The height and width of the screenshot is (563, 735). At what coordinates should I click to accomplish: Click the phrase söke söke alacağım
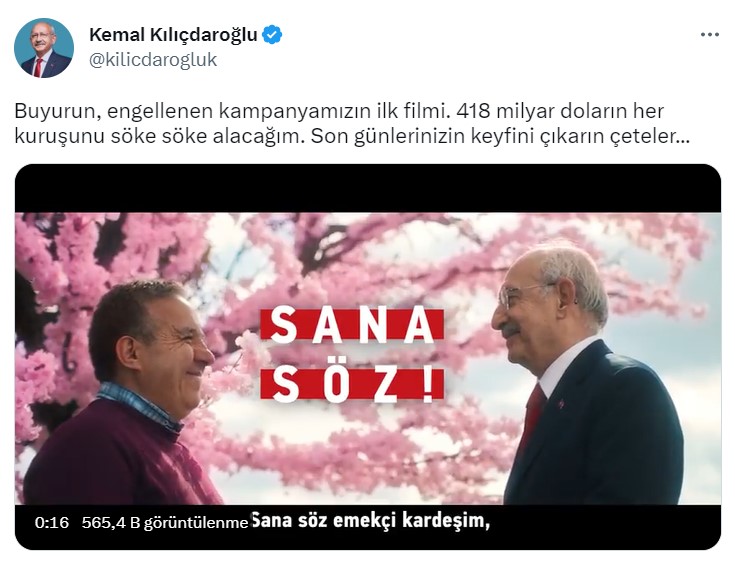205,136
